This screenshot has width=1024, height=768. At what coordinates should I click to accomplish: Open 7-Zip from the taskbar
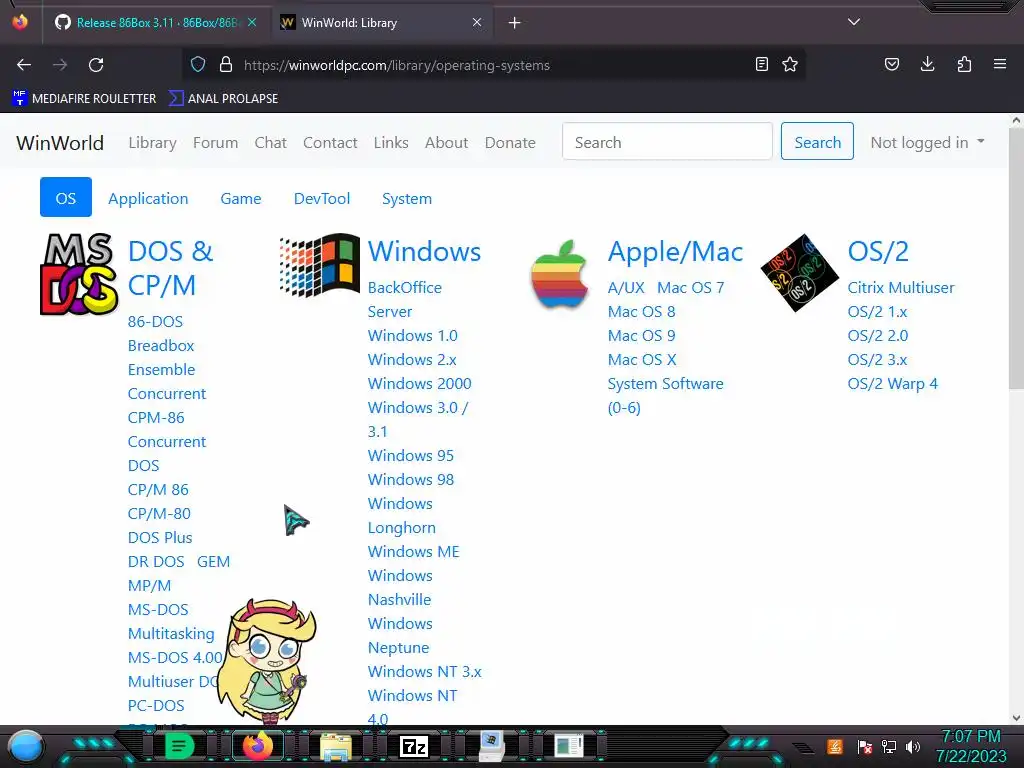(414, 746)
